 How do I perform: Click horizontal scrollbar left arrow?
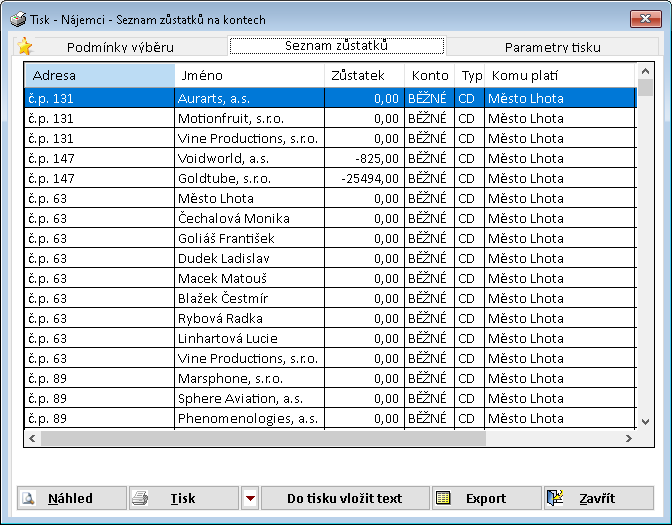(x=32, y=438)
